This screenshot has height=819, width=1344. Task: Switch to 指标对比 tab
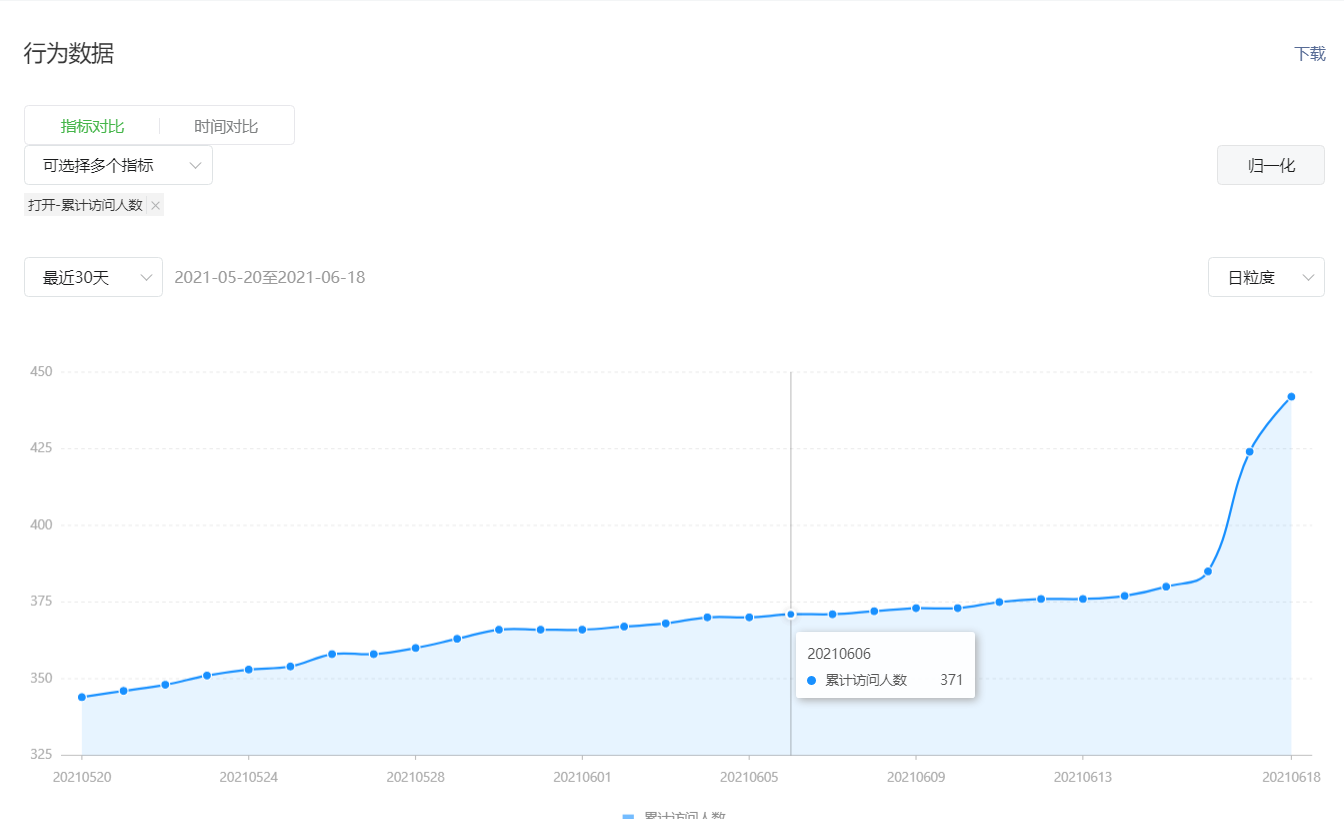point(92,126)
